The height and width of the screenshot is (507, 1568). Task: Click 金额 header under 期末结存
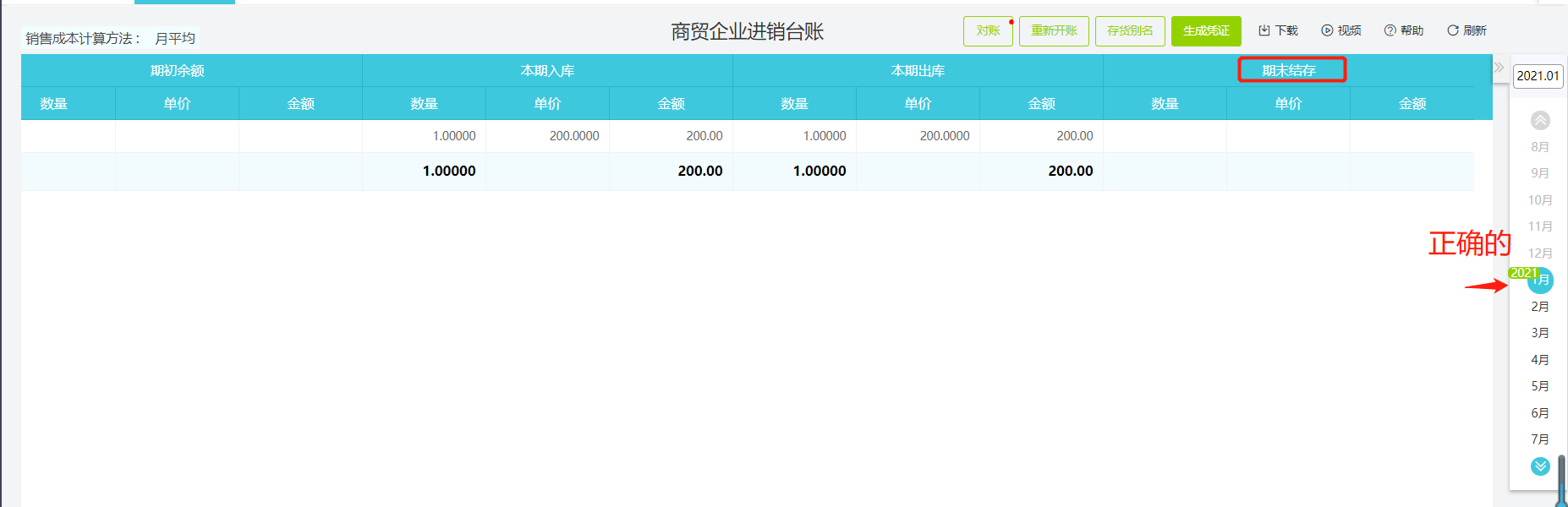(x=1412, y=103)
